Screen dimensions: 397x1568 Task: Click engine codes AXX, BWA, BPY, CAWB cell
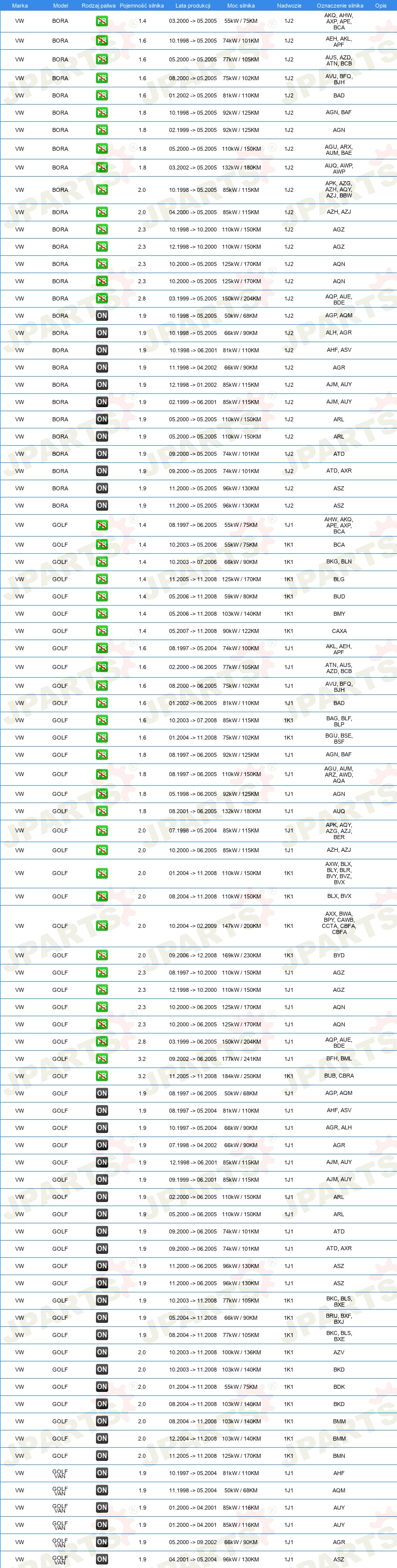pyautogui.click(x=339, y=923)
